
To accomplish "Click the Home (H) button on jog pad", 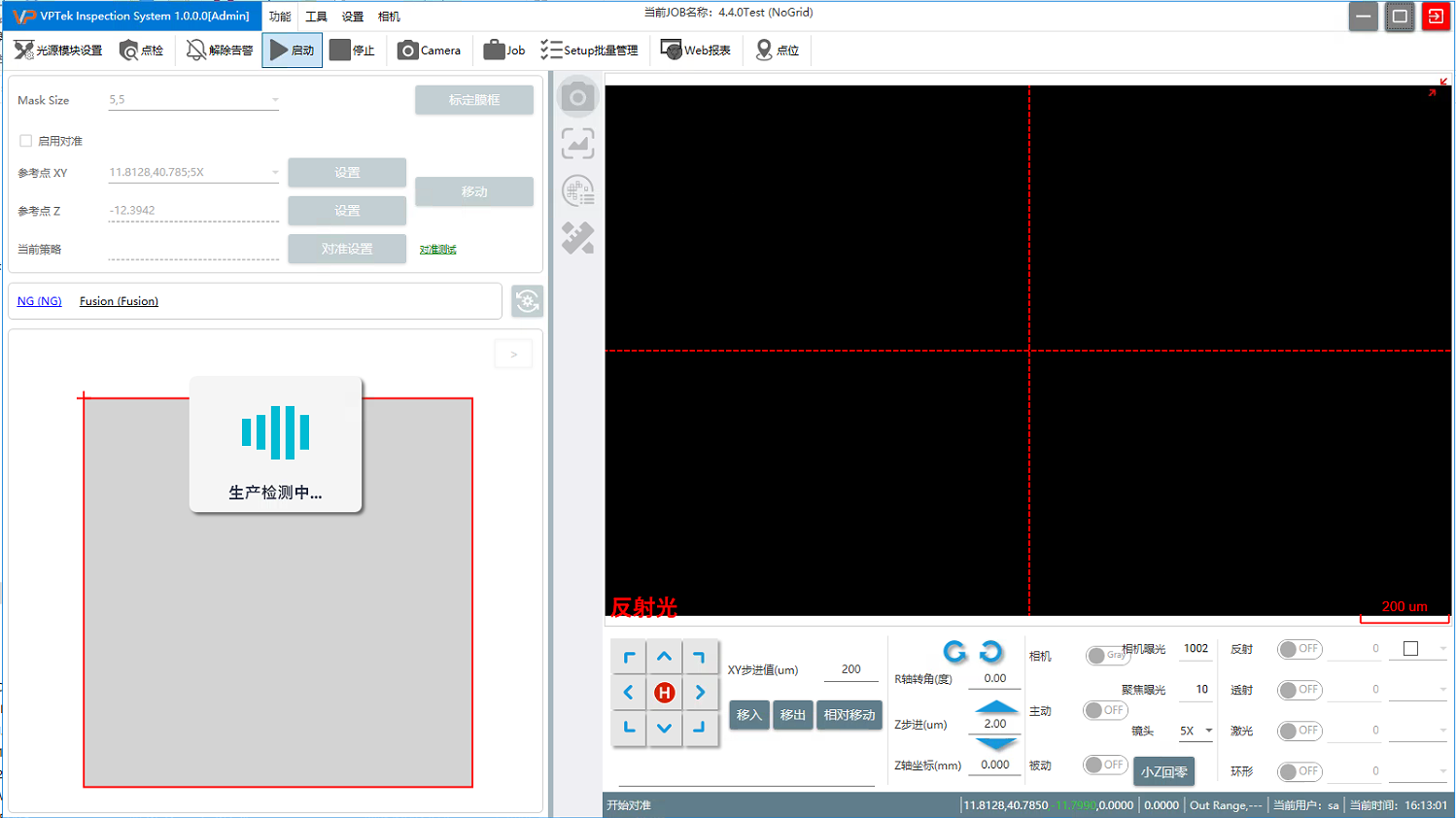I will [x=665, y=693].
